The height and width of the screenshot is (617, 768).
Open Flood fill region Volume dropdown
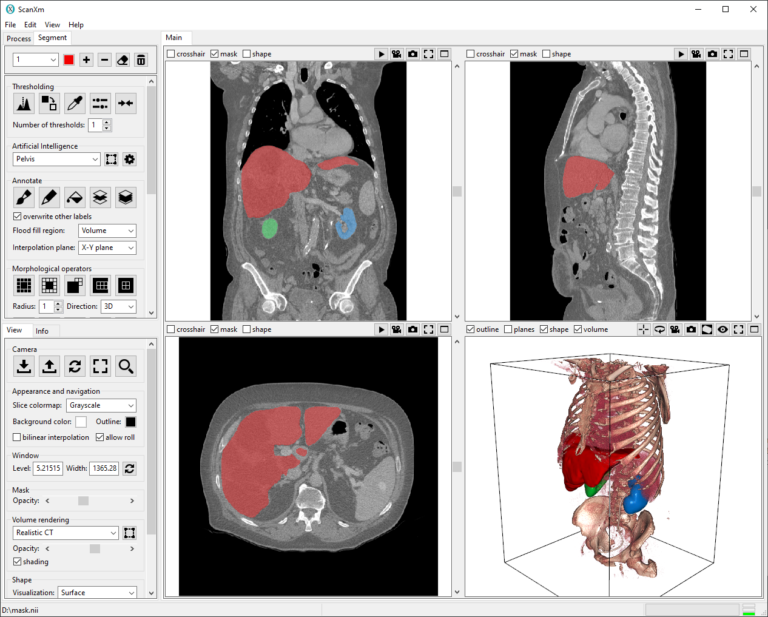(x=107, y=231)
